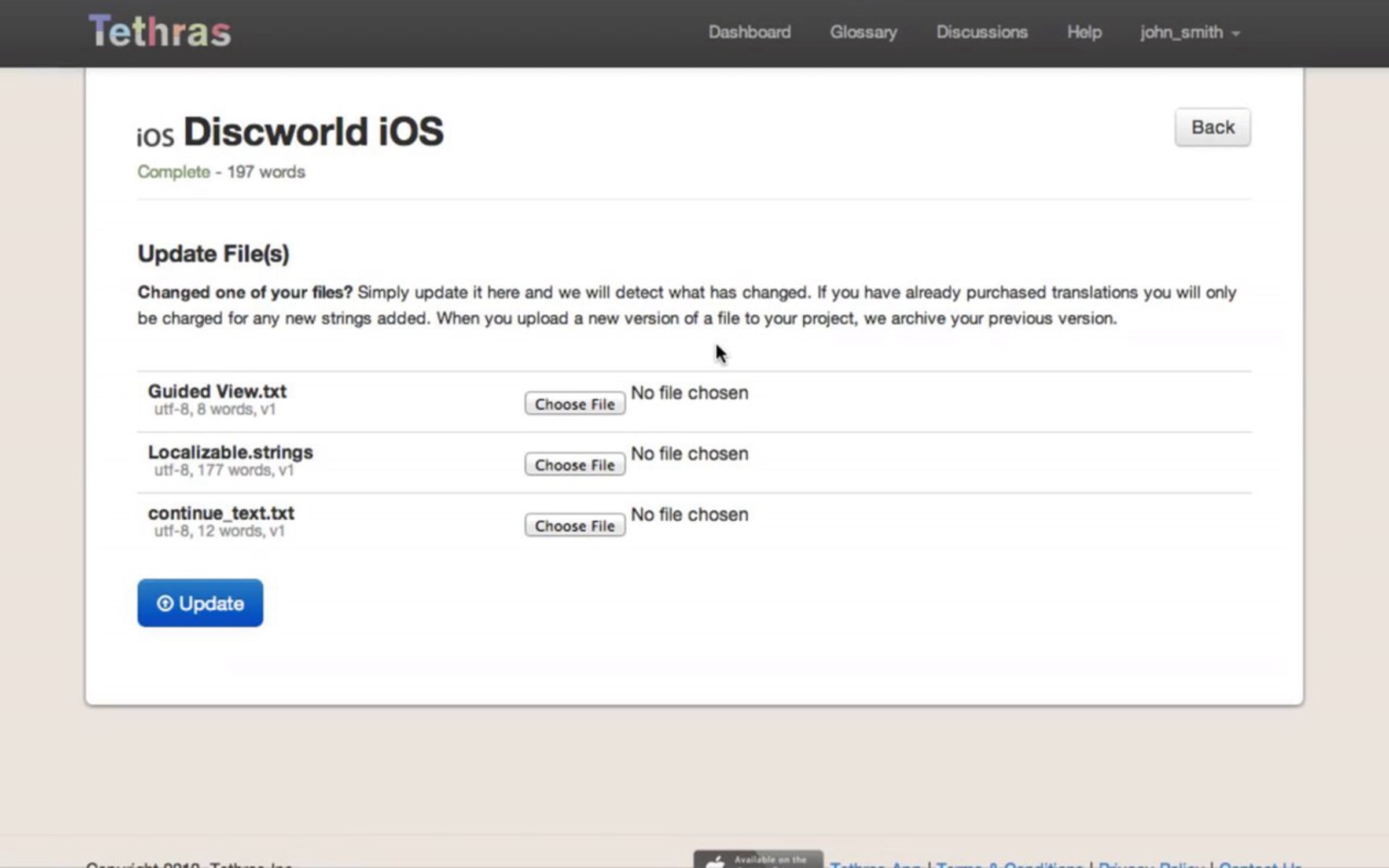Click "No file chosen" beside continue_text.txt
1389x868 pixels.
coord(689,515)
